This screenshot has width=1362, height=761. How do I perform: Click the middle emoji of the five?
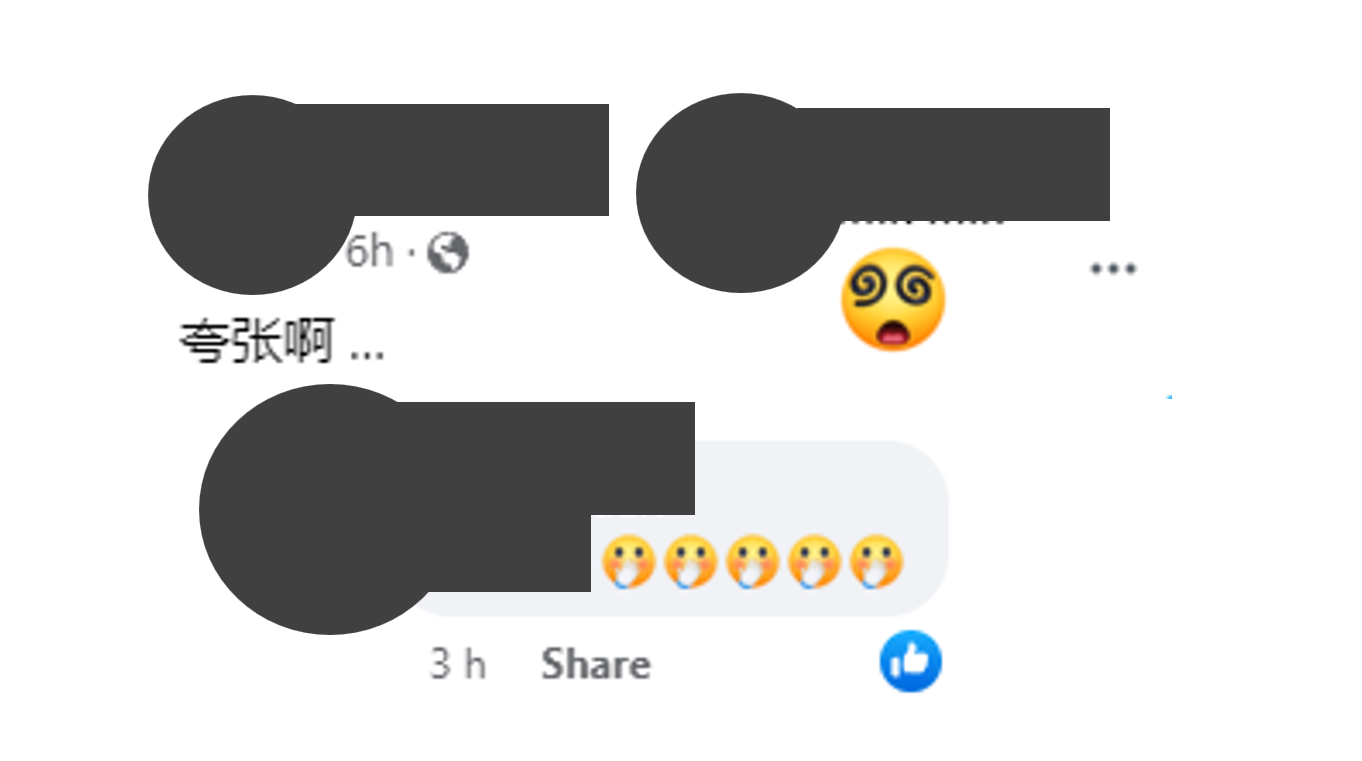(752, 562)
